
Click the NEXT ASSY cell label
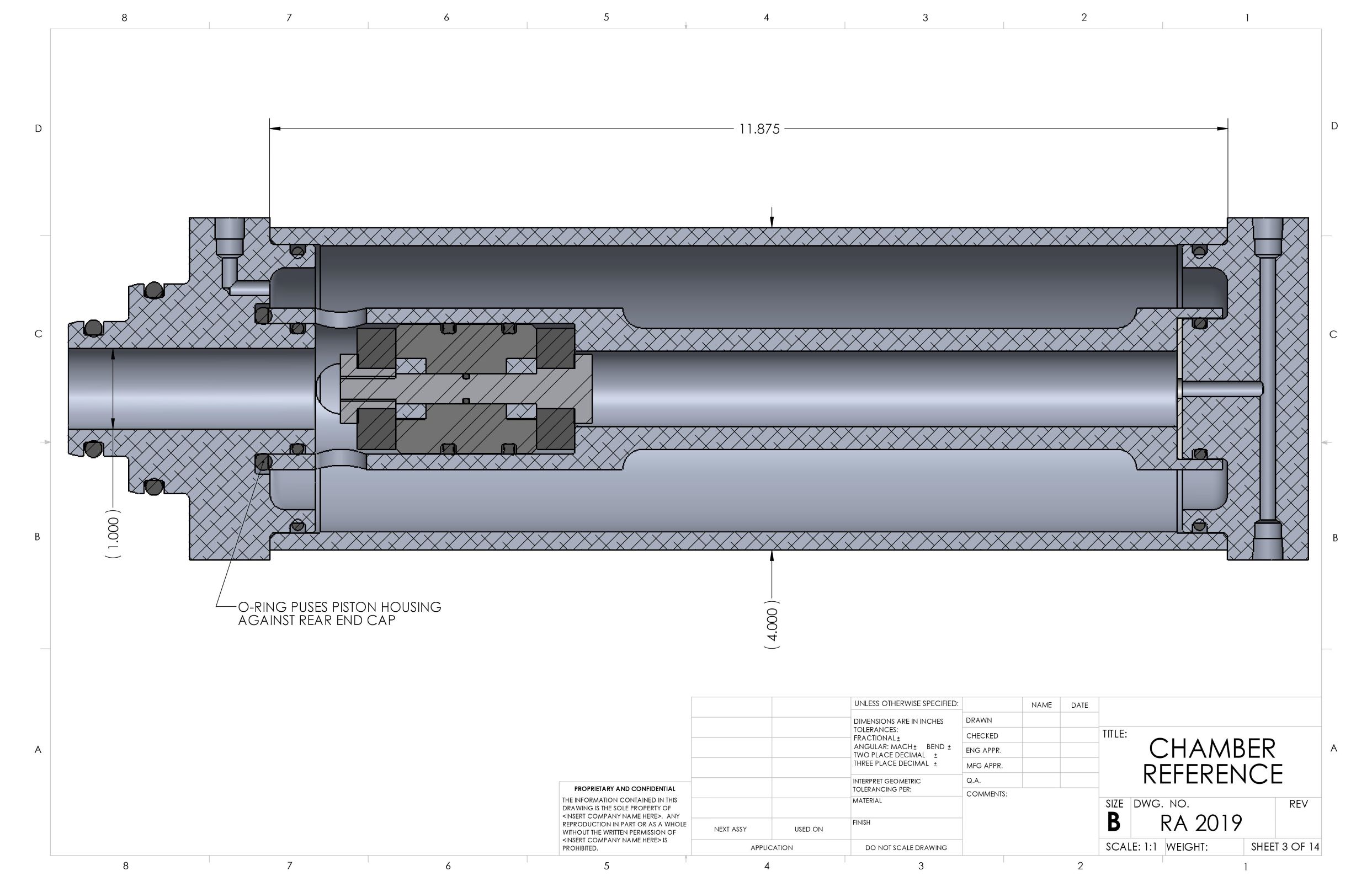tap(730, 829)
